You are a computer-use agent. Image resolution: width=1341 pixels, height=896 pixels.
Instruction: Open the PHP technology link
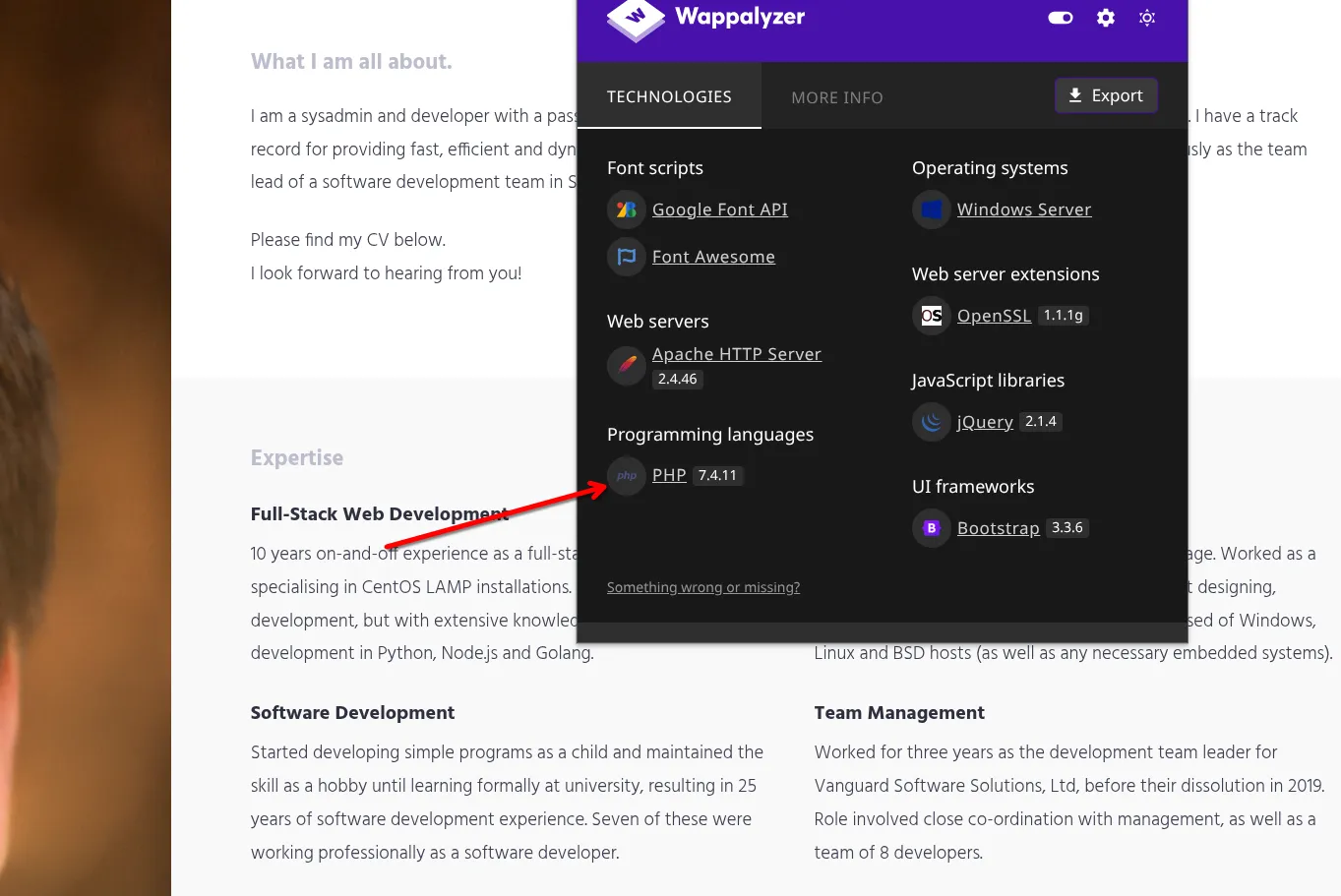669,475
